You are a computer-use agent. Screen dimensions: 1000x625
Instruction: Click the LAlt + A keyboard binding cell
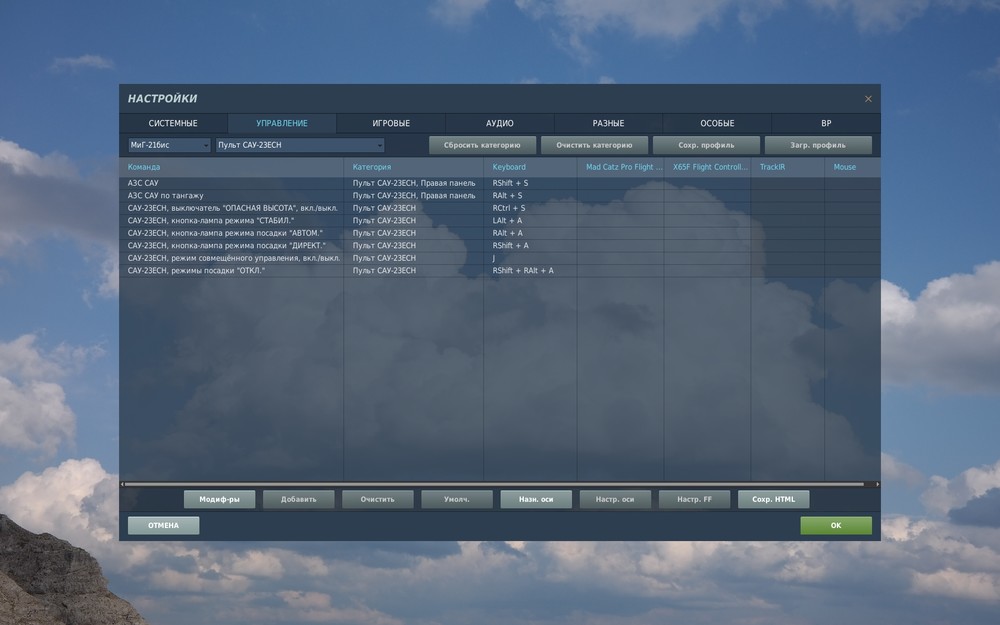530,221
